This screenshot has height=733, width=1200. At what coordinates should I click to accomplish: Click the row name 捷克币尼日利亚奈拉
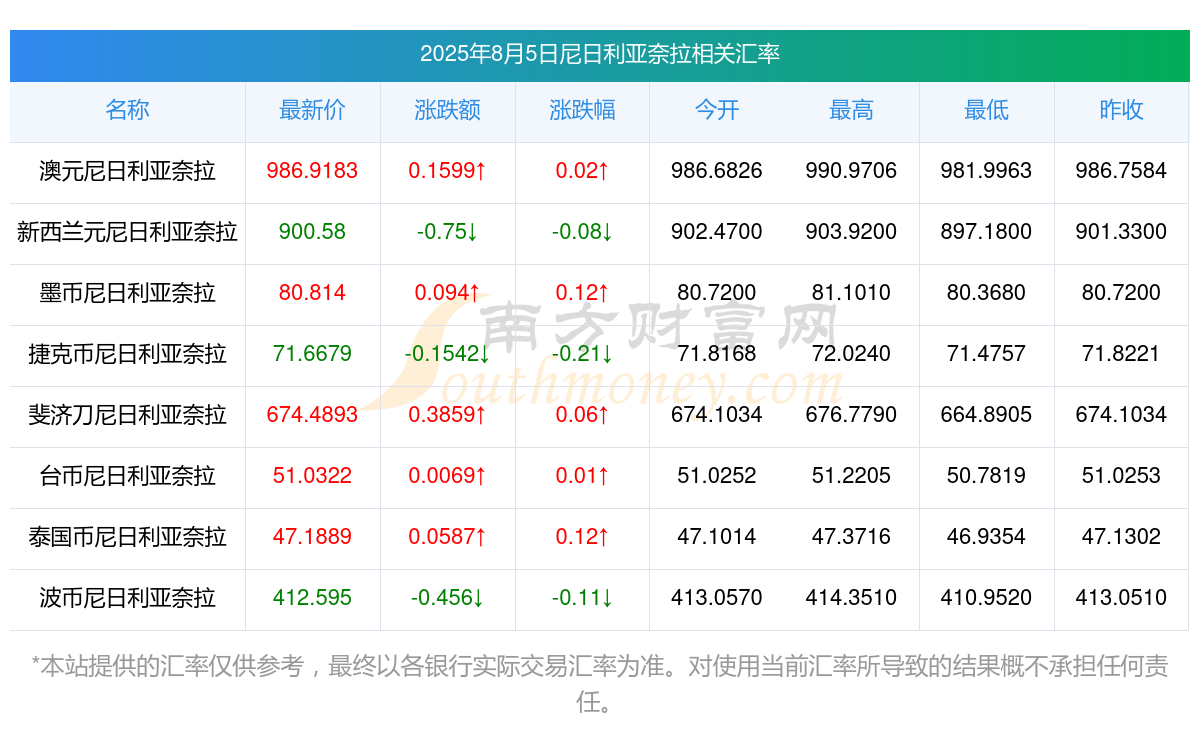(x=127, y=354)
